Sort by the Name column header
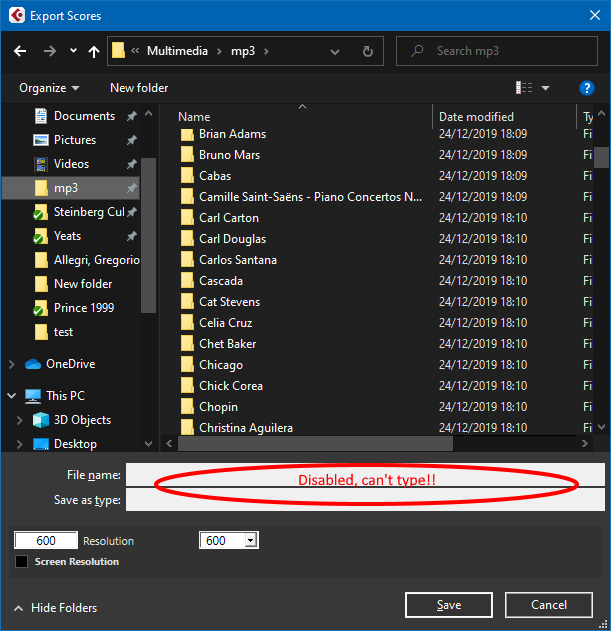611x631 pixels. pyautogui.click(x=194, y=117)
